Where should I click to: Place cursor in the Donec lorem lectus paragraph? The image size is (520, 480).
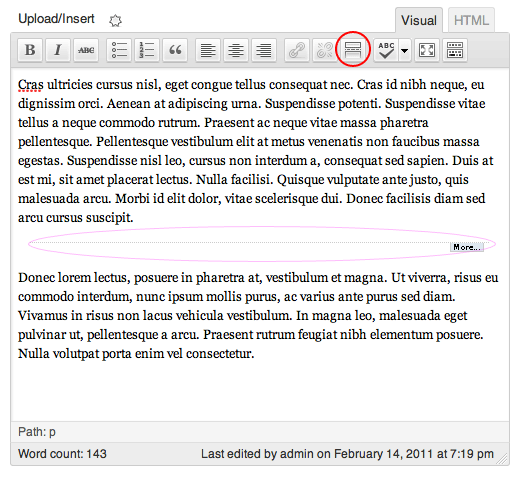pos(258,315)
